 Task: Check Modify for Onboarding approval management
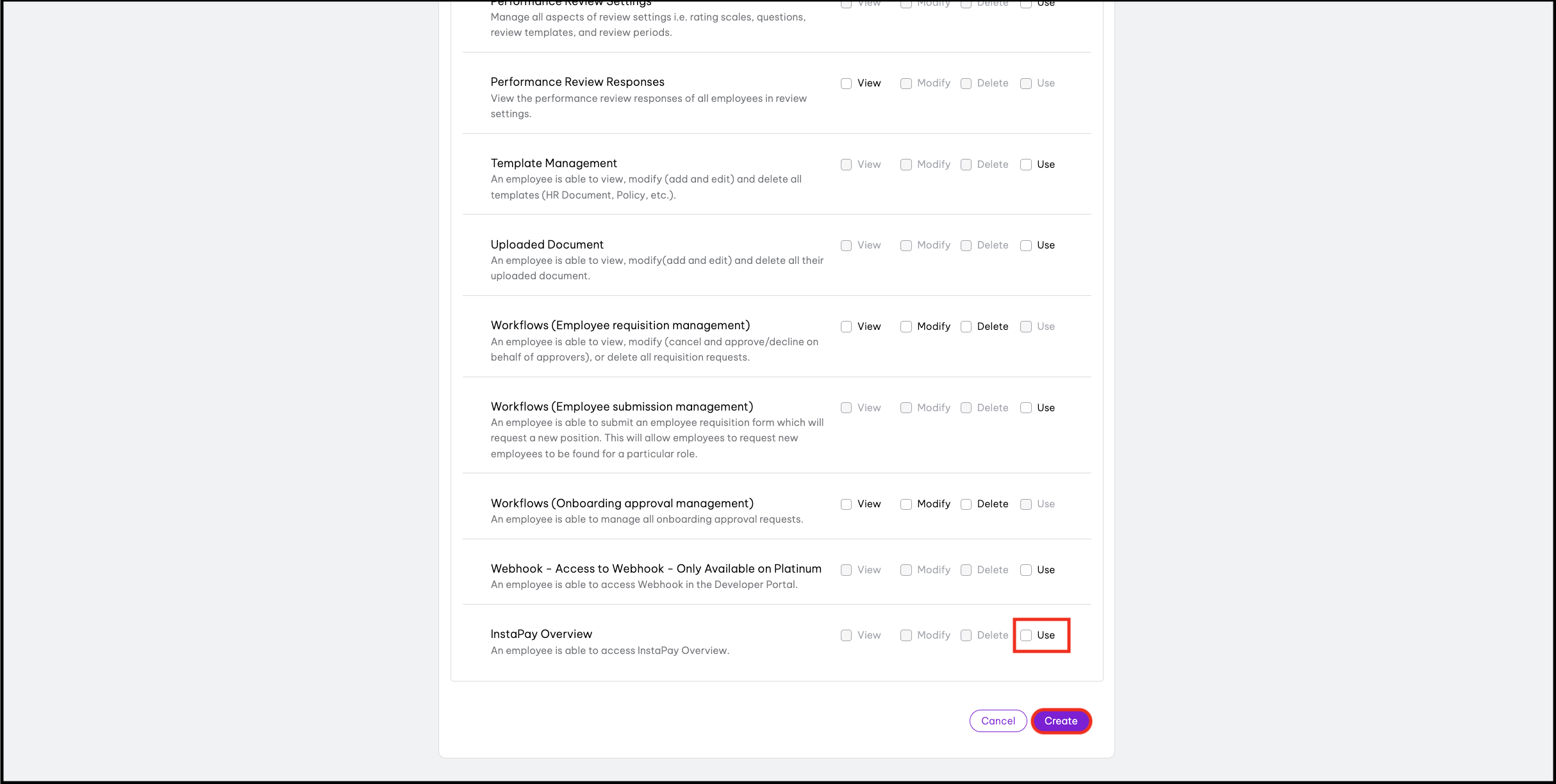click(x=906, y=504)
